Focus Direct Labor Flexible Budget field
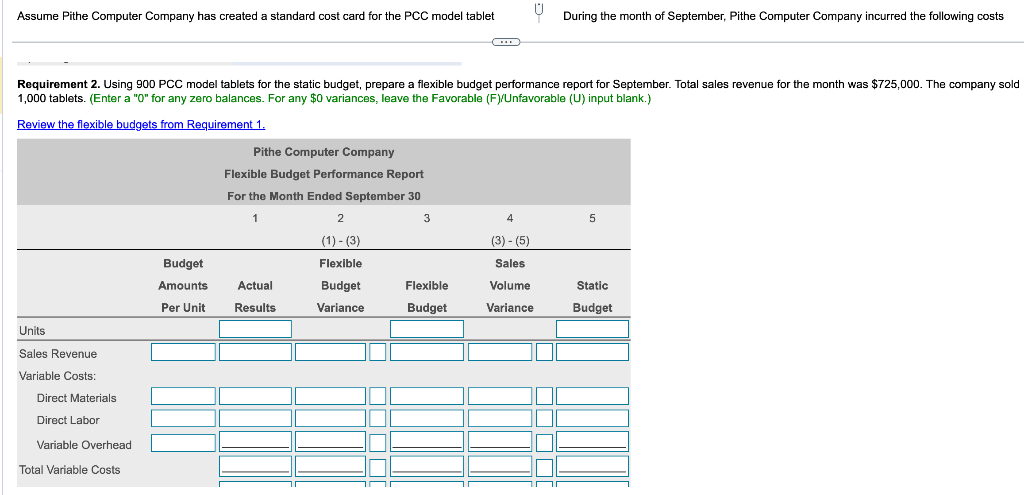 click(427, 418)
